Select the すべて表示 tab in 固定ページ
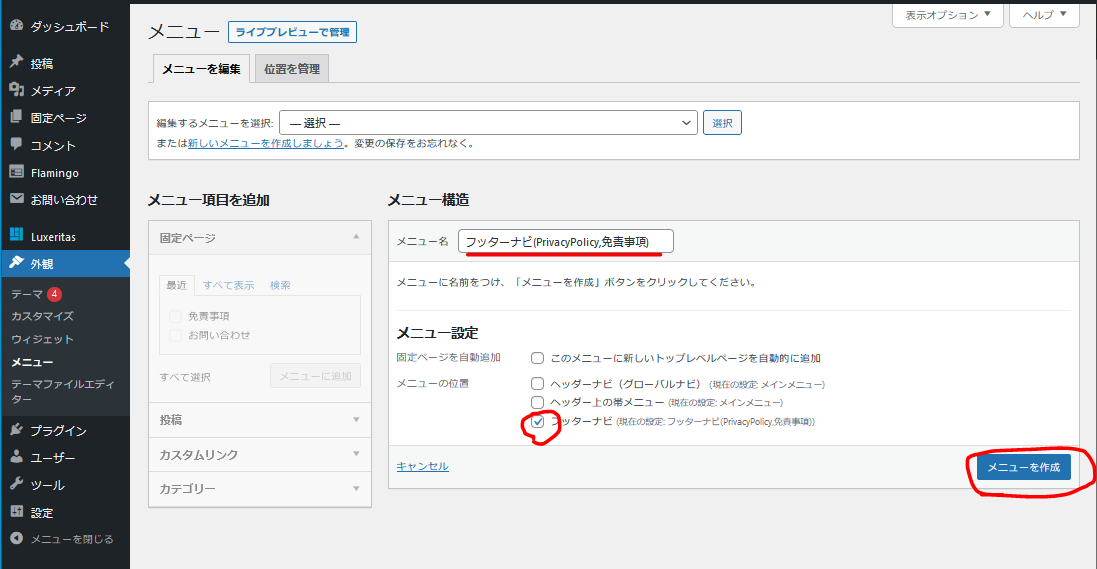Screen dimensions: 1097x569 coord(228,285)
